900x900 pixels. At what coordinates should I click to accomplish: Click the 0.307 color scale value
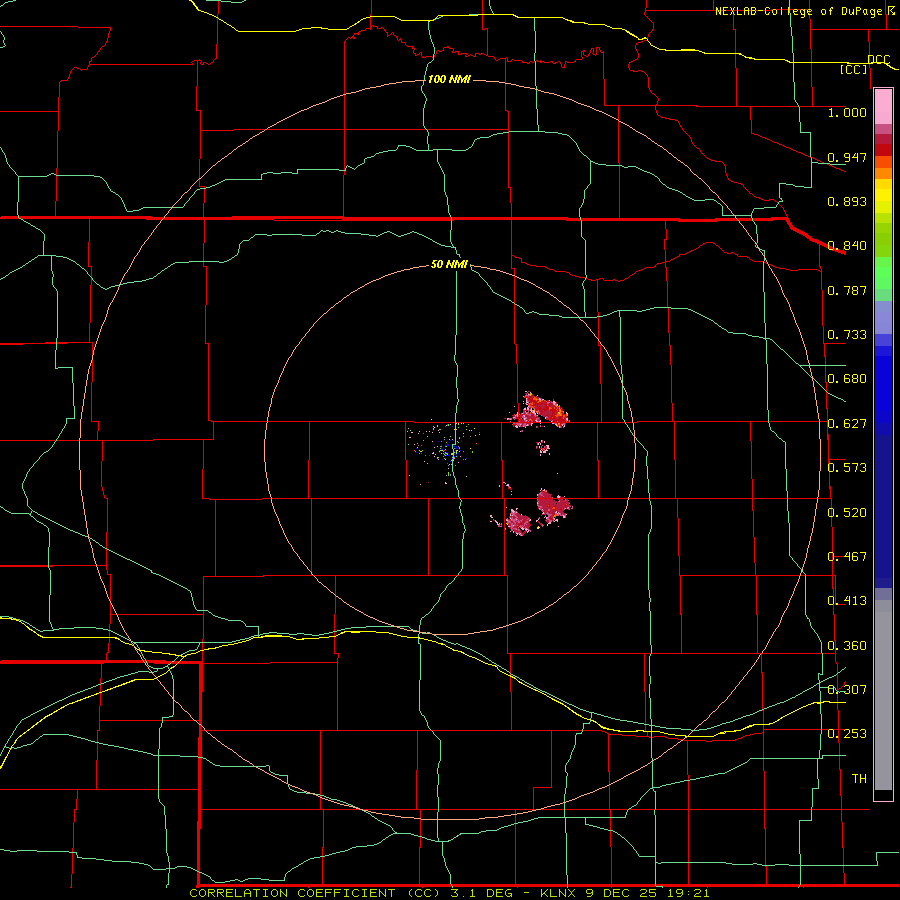[x=847, y=689]
